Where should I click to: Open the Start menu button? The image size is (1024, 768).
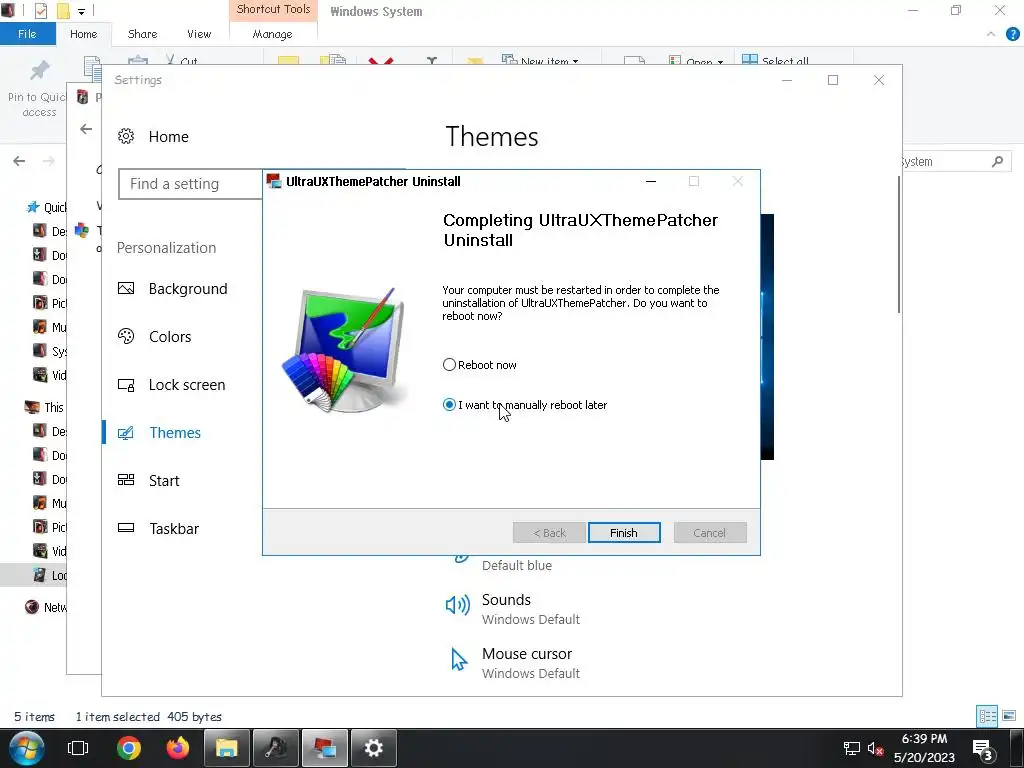point(27,748)
